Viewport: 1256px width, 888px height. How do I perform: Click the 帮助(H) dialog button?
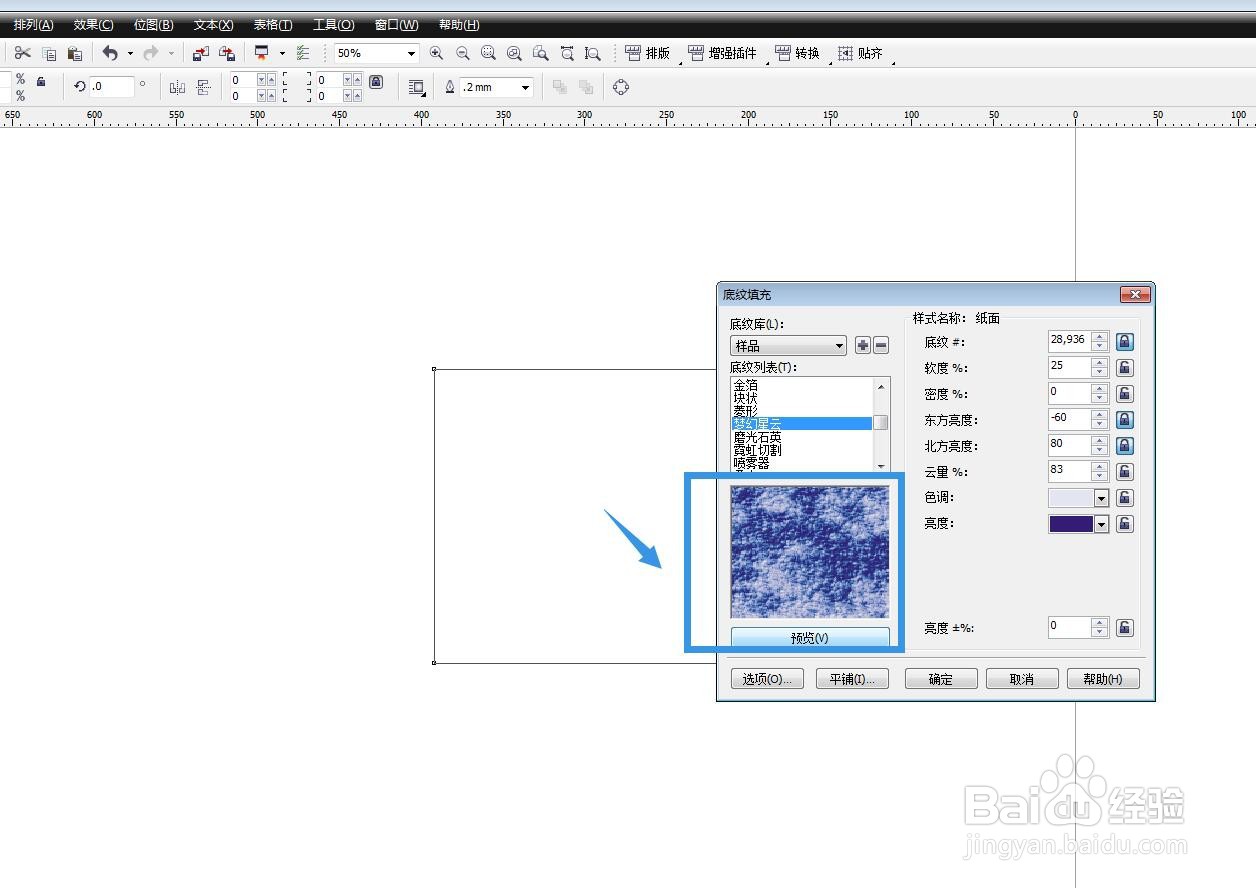(1103, 679)
